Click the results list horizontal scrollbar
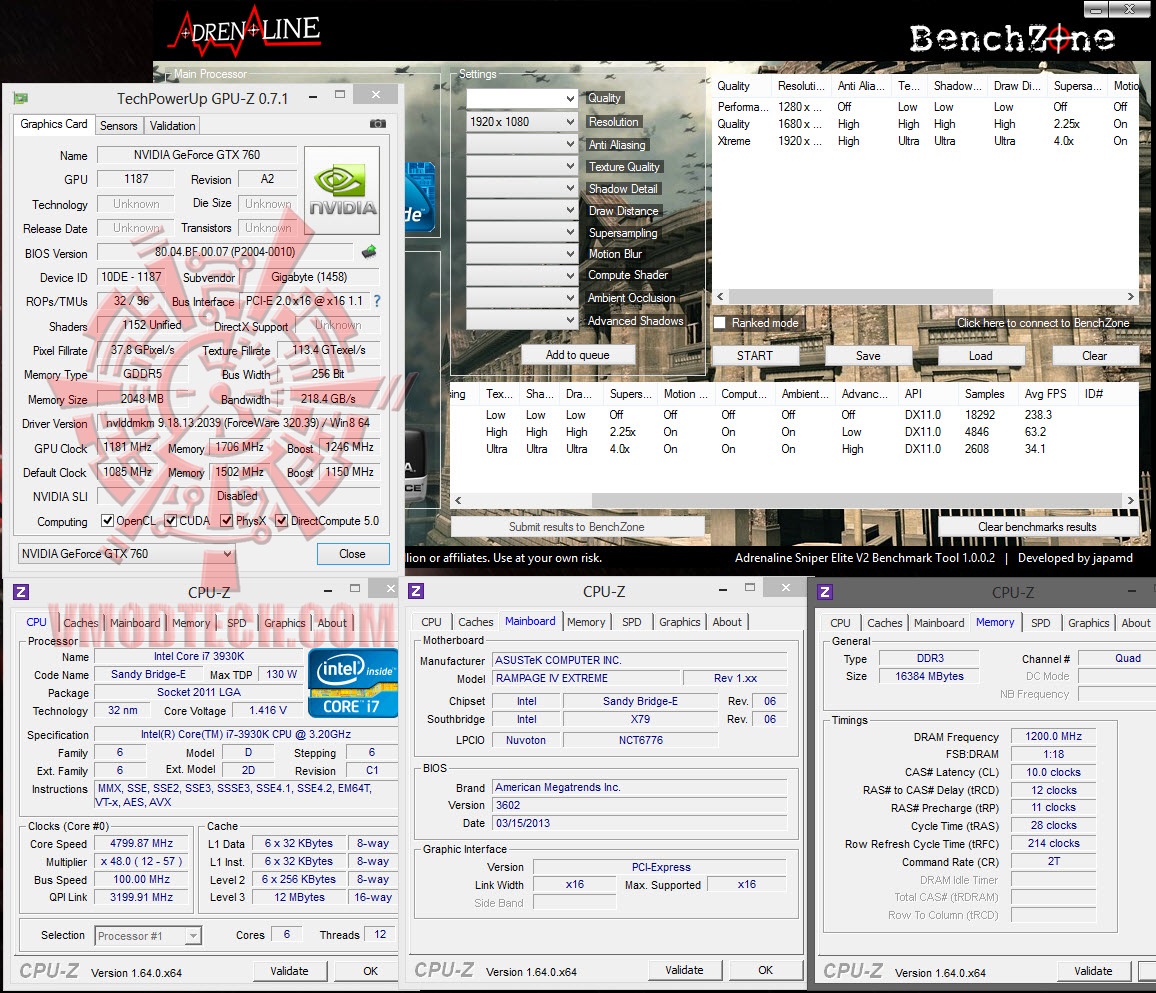Image resolution: width=1156 pixels, height=993 pixels. [x=857, y=501]
